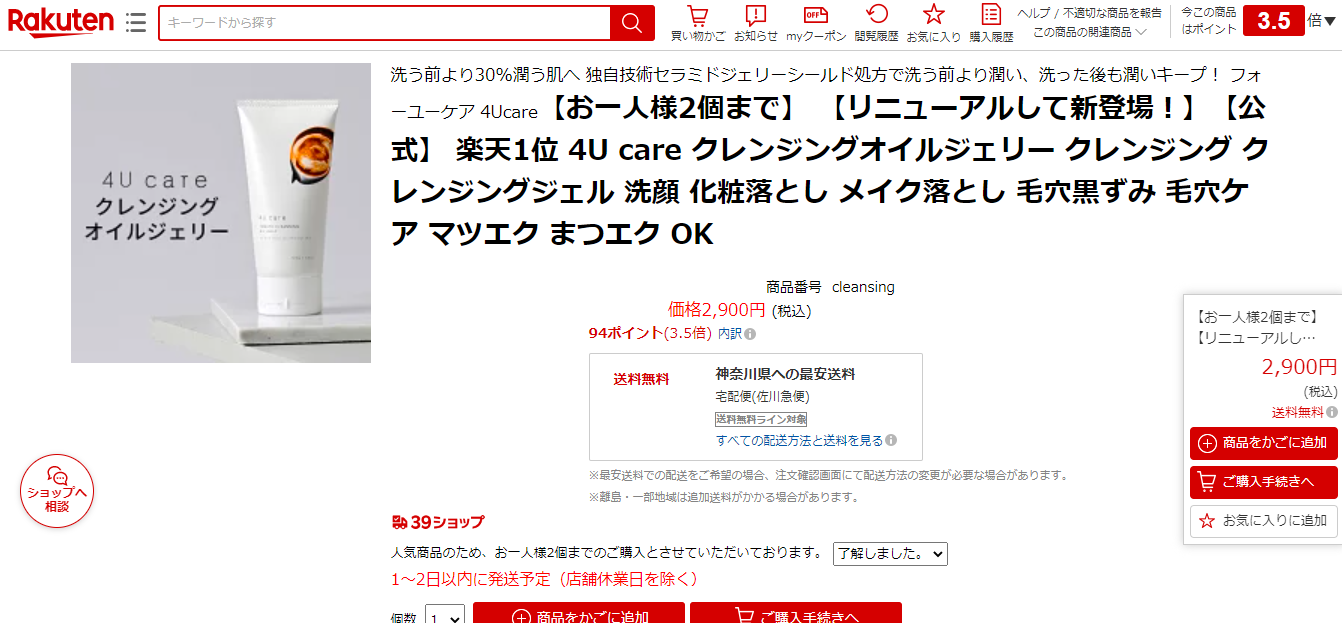1342x623 pixels.
Task: Open the quantity (個数) dropdown
Action: point(444,617)
